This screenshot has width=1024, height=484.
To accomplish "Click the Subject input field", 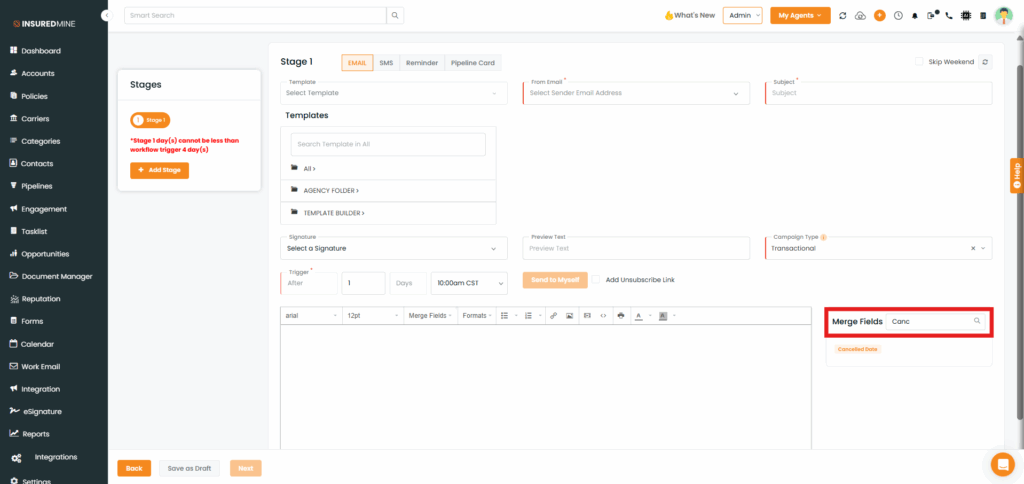I will (x=878, y=93).
